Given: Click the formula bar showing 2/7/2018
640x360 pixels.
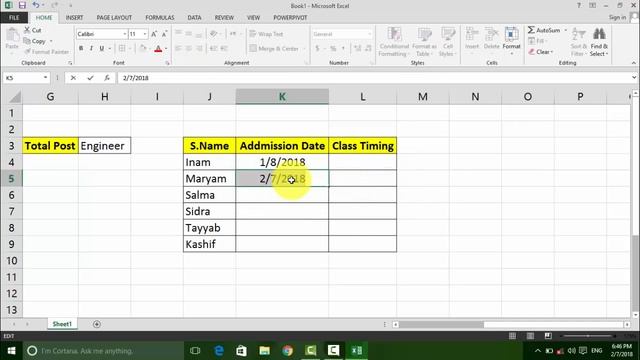Looking at the screenshot, I should point(373,78).
